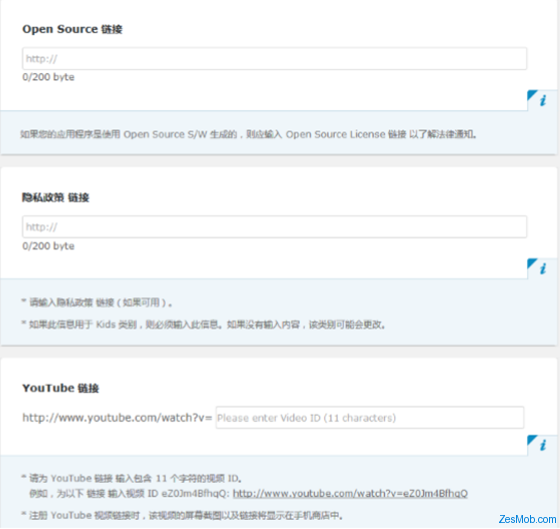Click the byte counter below privacy policy field
This screenshot has height=529, width=560.
pos(48,246)
